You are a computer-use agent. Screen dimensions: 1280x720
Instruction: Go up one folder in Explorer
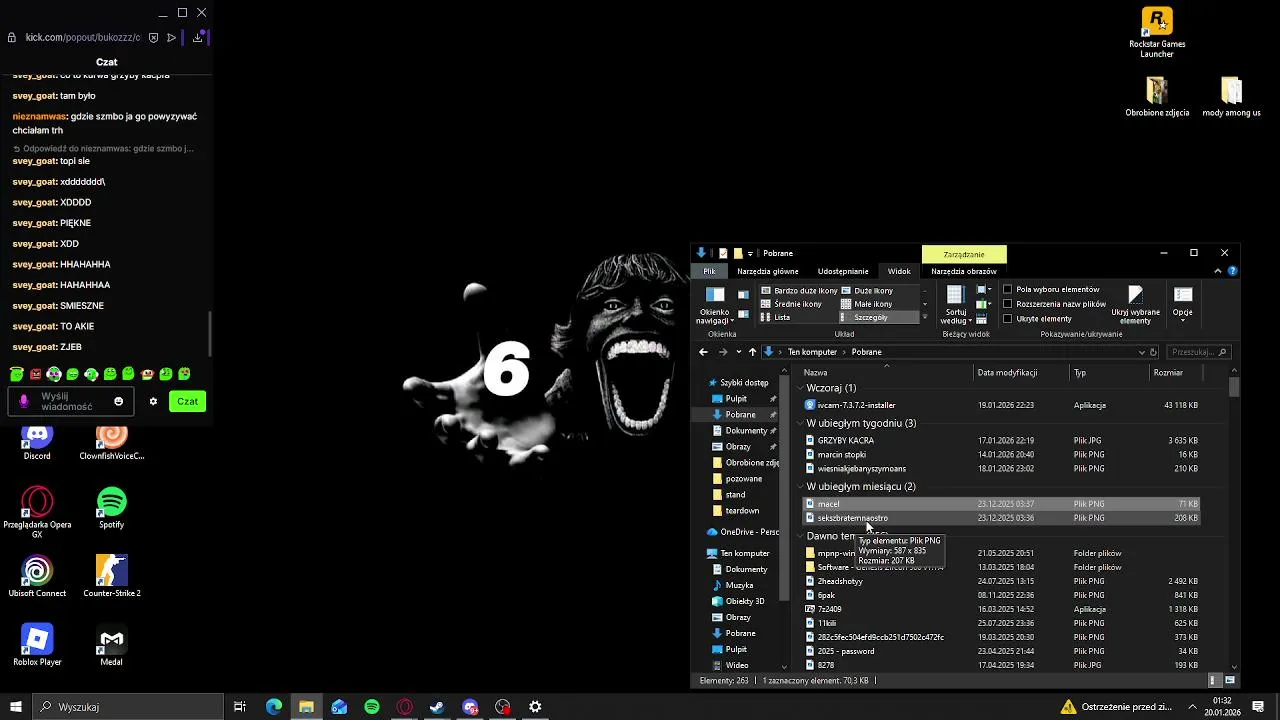(753, 352)
